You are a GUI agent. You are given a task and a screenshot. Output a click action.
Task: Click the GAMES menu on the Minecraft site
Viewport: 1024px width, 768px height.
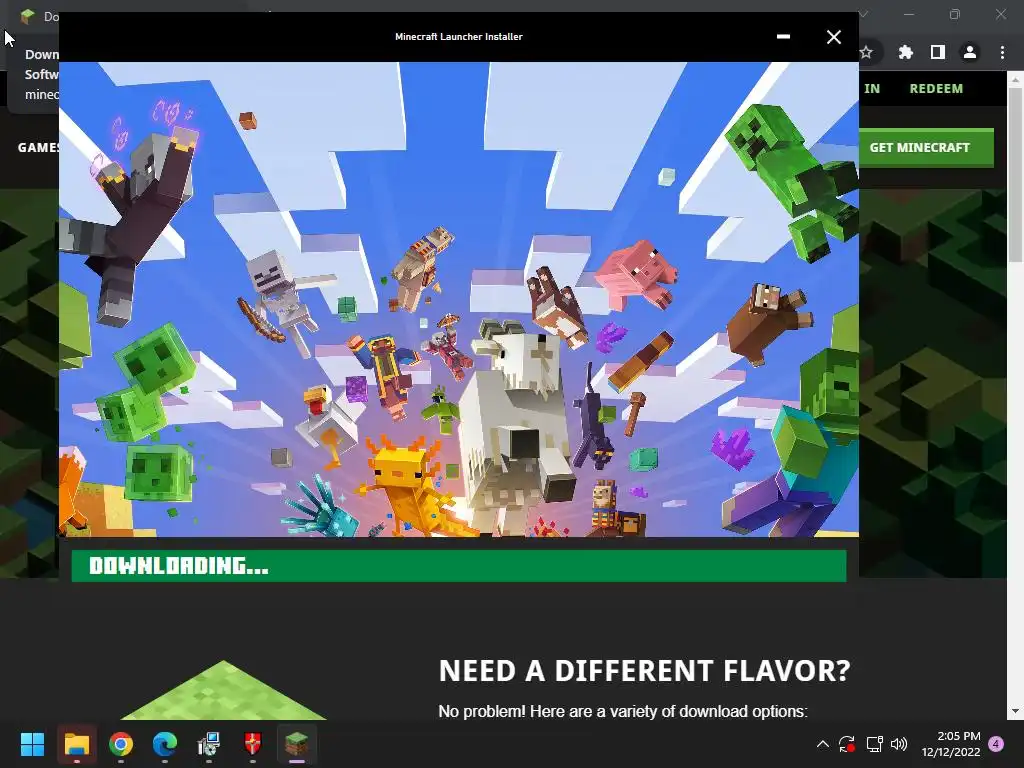[x=39, y=148]
